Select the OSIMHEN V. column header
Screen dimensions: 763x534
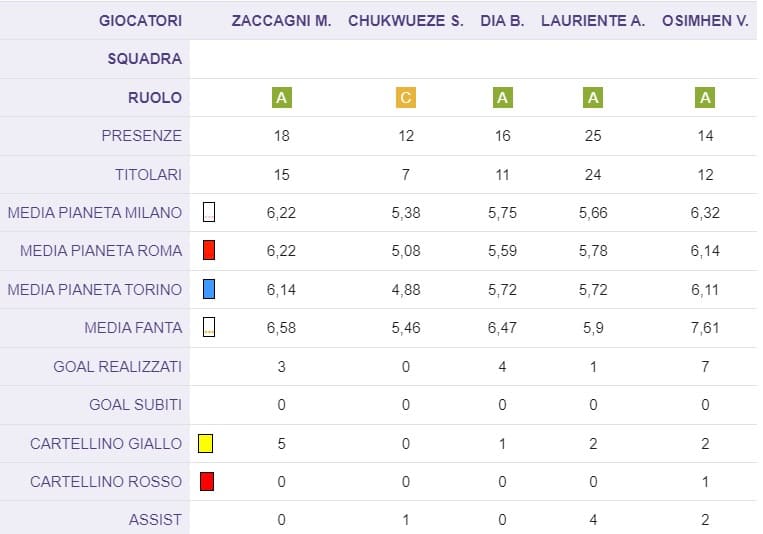click(705, 20)
